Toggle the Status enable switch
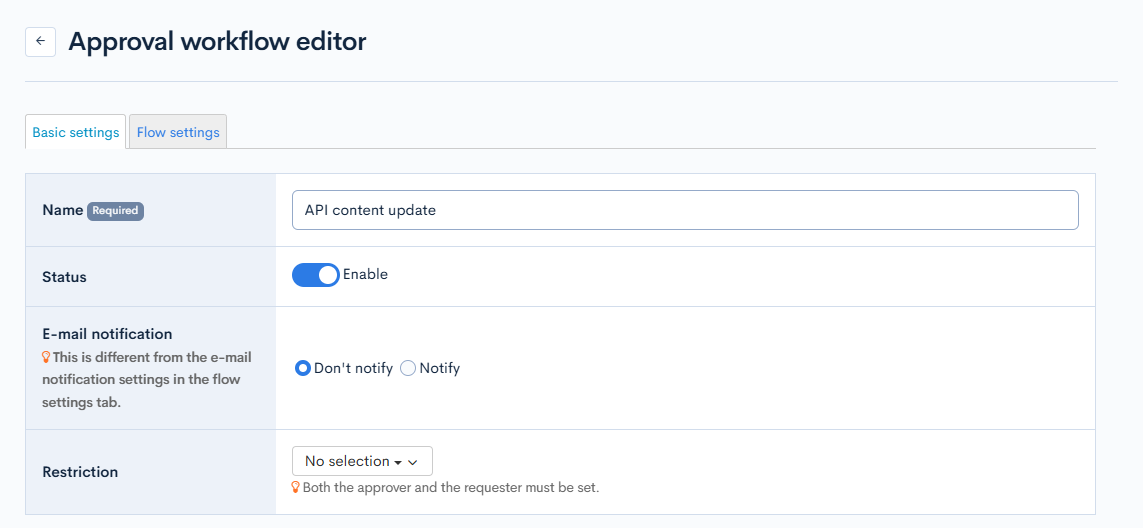Screen dimensions: 1143x528 [316, 275]
